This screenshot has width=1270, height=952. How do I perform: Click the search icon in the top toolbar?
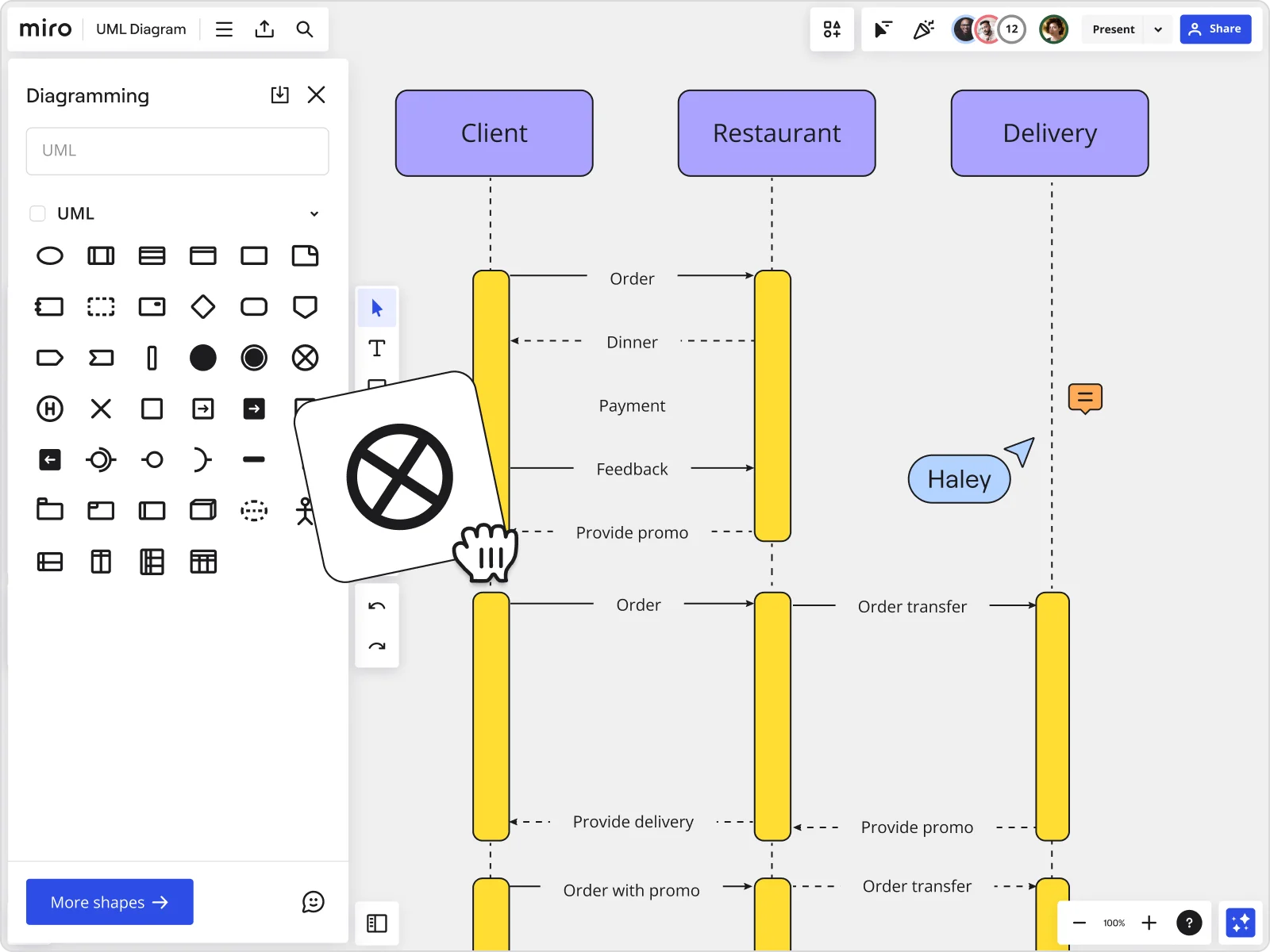pos(305,29)
